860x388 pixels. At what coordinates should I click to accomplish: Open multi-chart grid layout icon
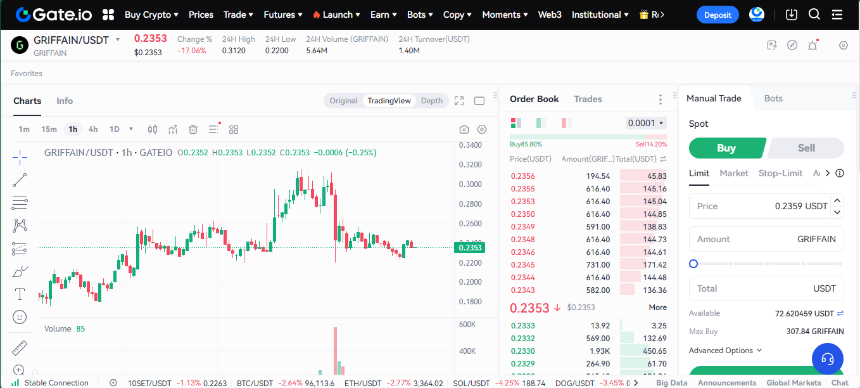[x=234, y=130]
